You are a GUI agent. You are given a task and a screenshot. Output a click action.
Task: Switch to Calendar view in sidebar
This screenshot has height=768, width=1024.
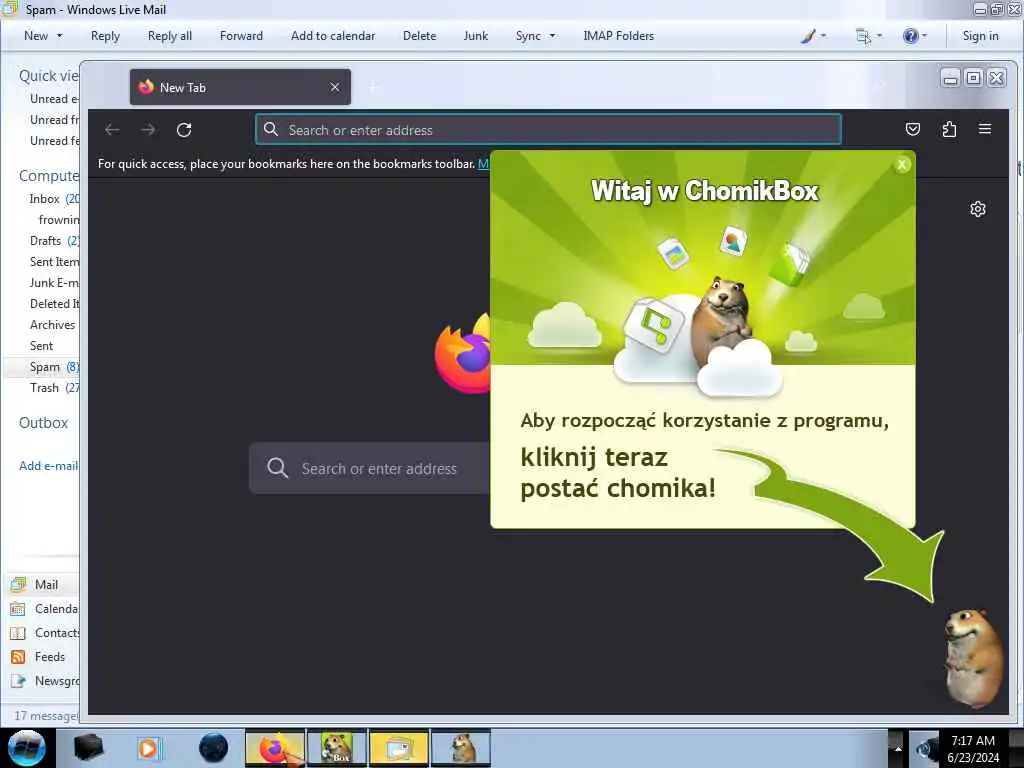point(44,609)
